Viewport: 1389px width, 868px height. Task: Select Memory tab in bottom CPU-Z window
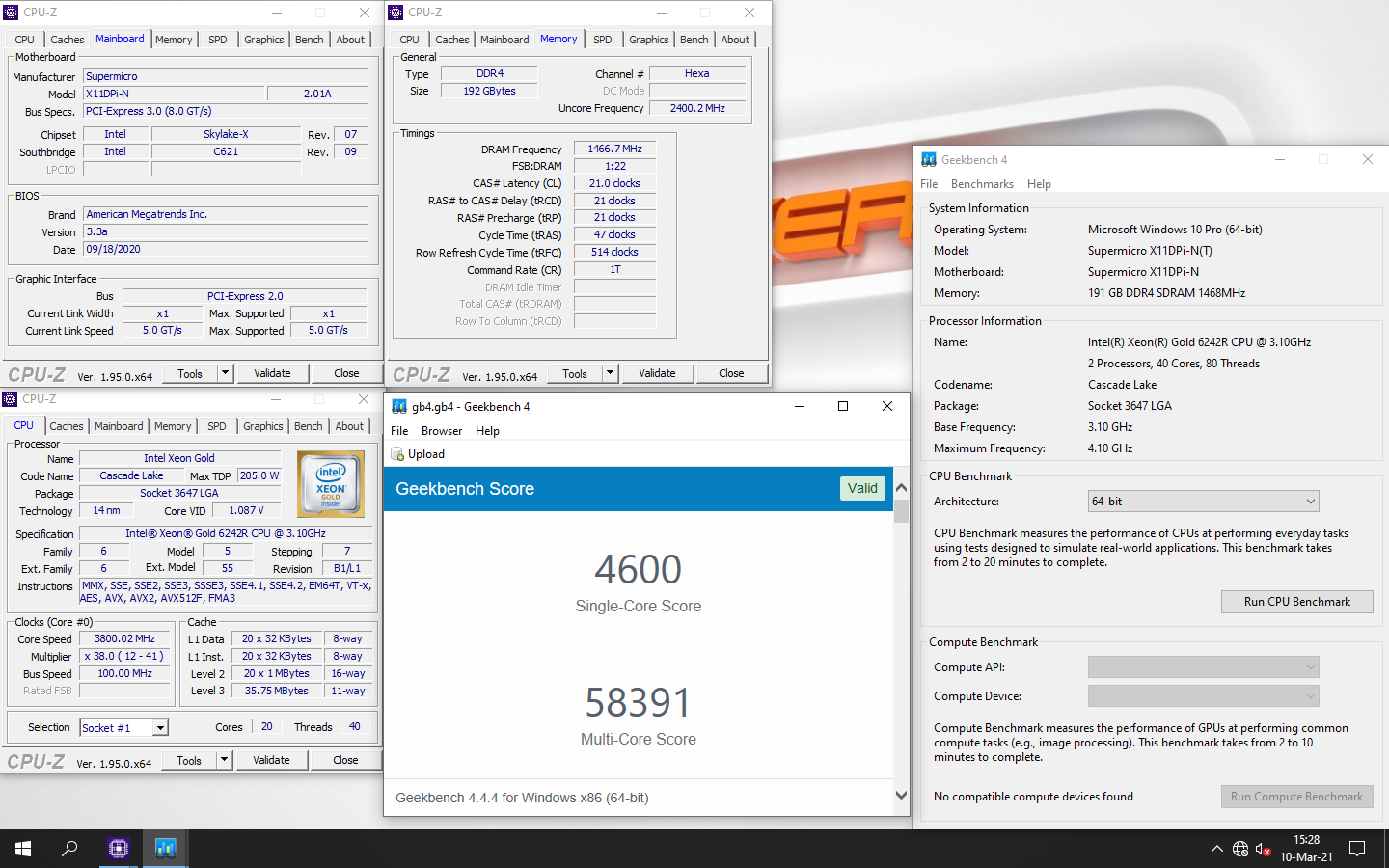tap(173, 426)
